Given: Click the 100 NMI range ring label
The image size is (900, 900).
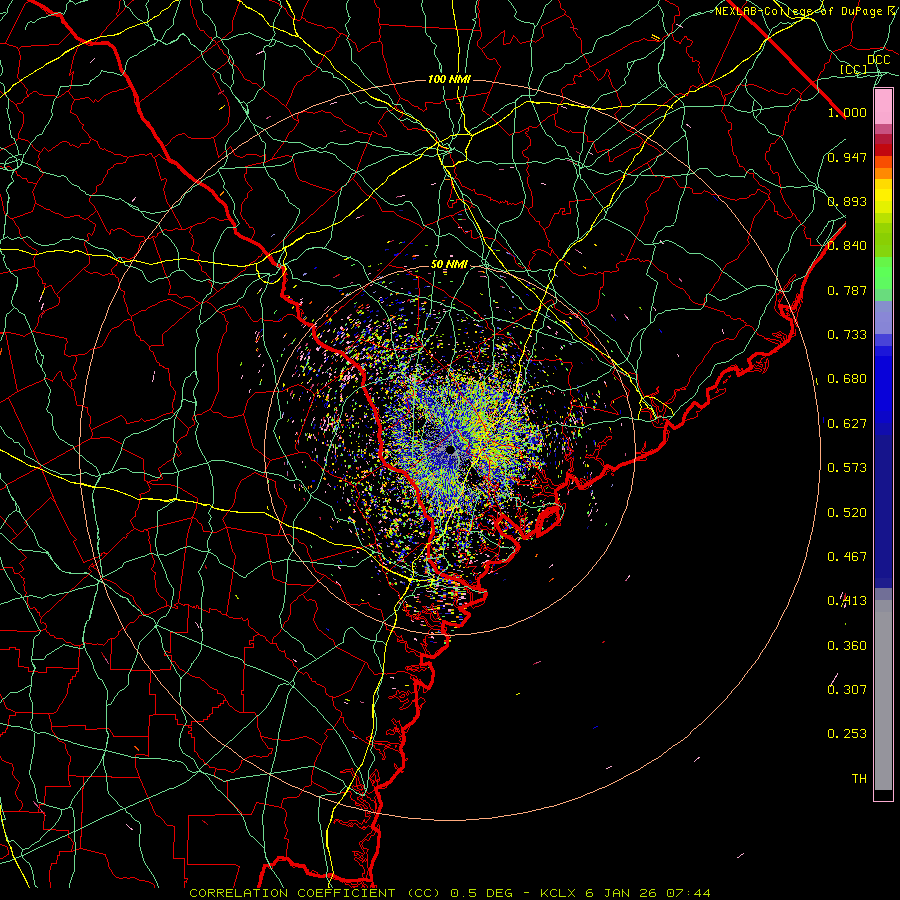Looking at the screenshot, I should point(449,79).
